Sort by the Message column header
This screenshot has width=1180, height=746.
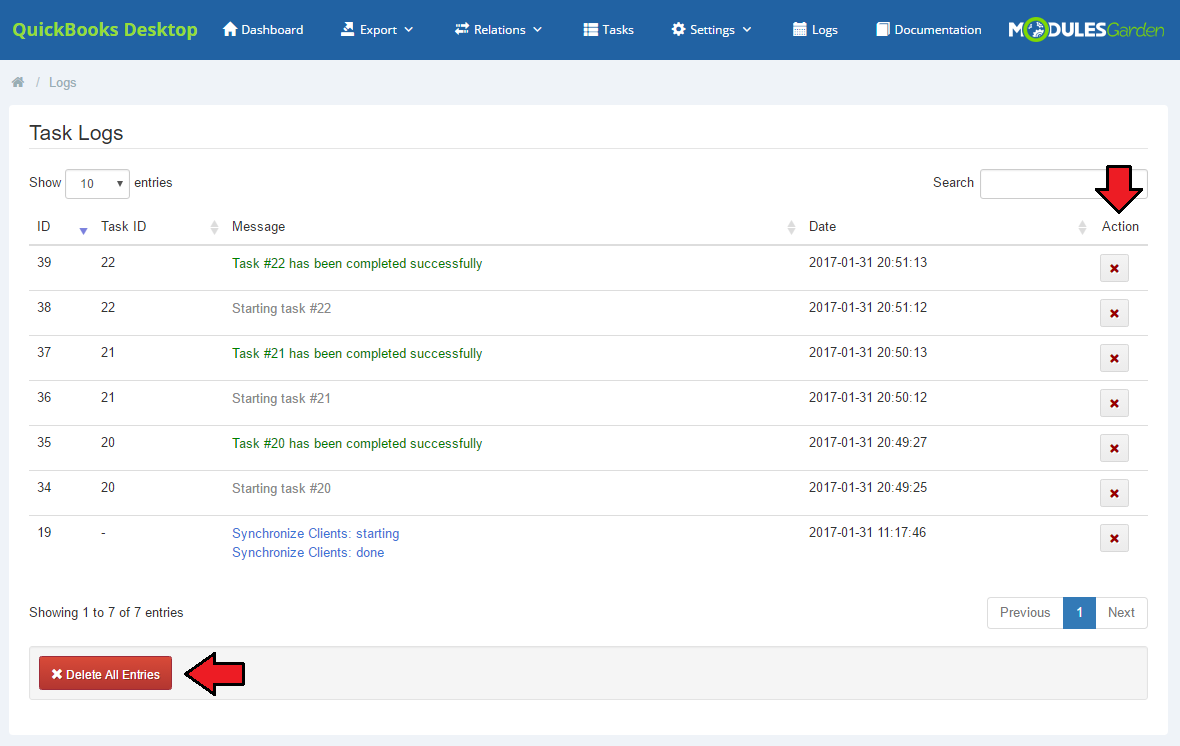pos(258,227)
